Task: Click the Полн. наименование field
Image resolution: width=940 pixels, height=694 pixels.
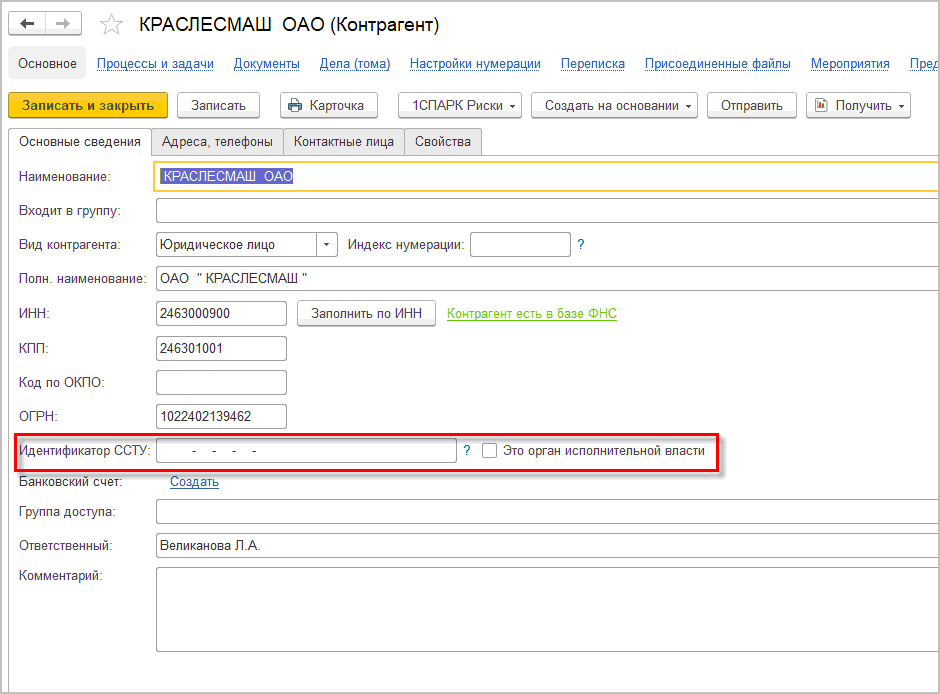Action: (547, 279)
